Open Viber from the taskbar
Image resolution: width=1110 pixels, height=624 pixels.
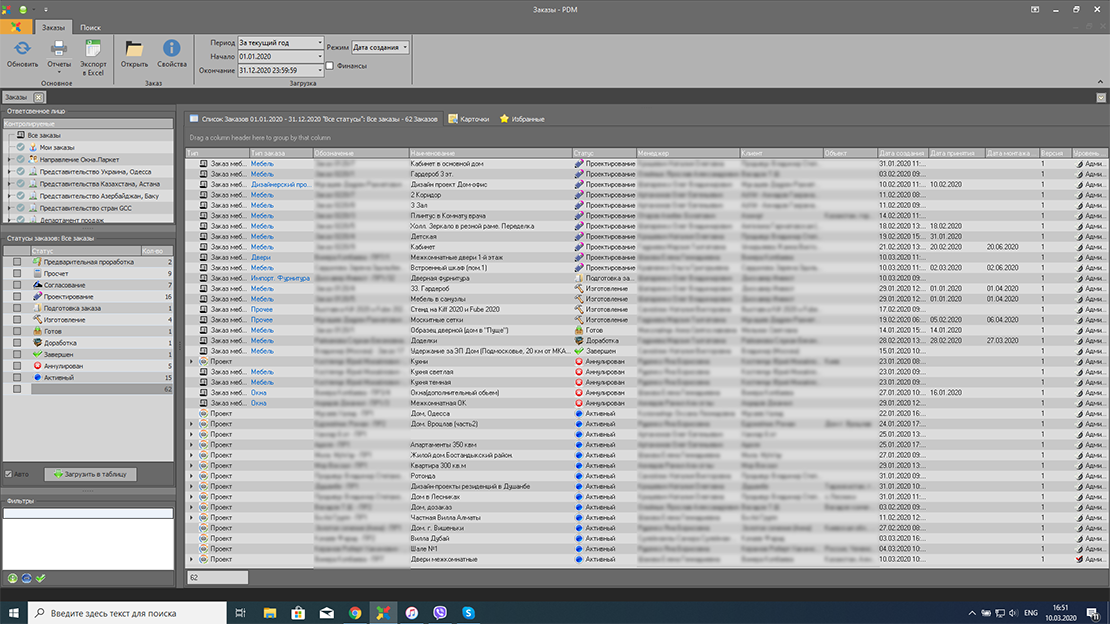tap(440, 613)
